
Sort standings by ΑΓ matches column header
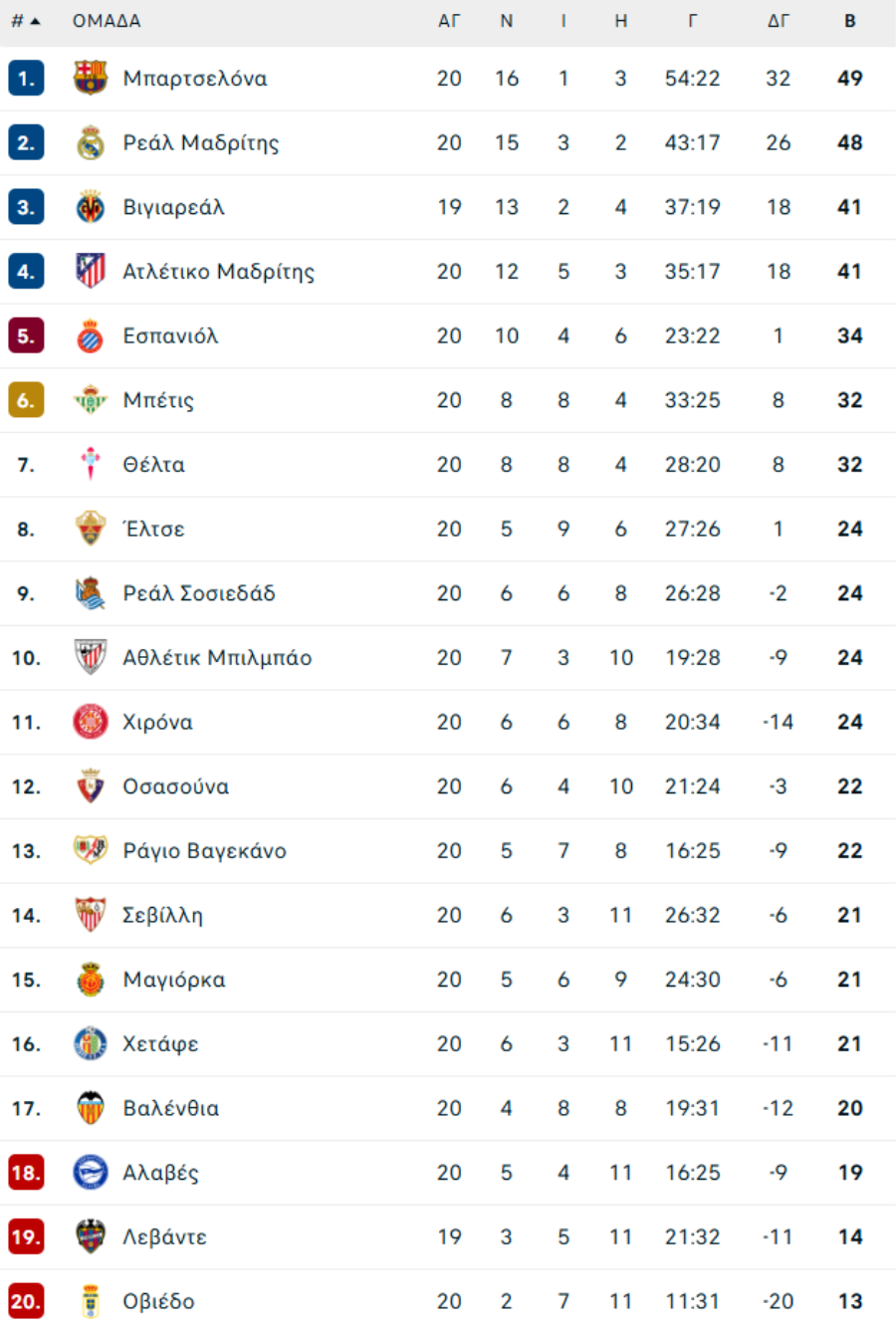coord(449,21)
